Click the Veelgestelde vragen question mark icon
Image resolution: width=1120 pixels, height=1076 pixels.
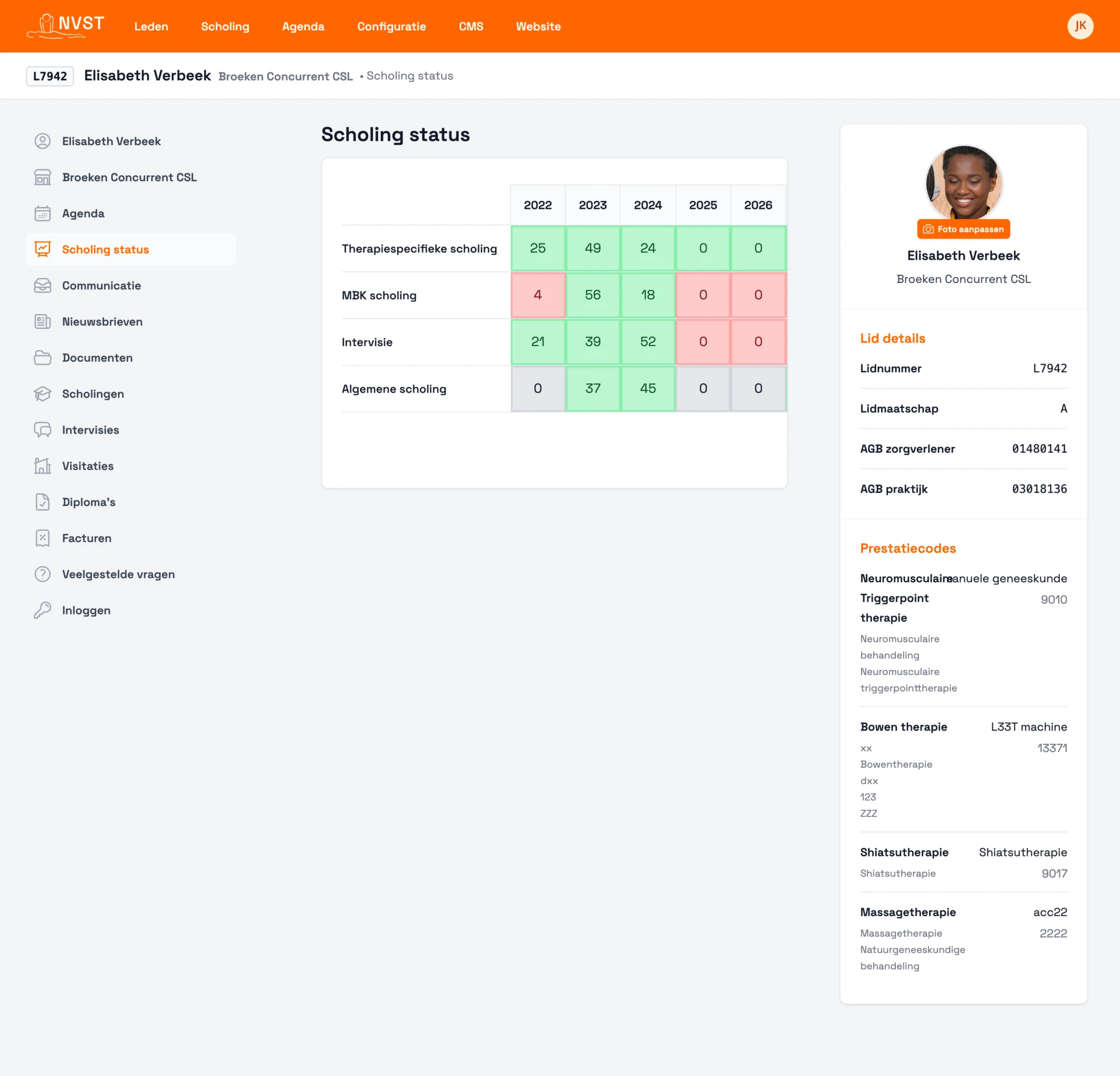coord(43,574)
